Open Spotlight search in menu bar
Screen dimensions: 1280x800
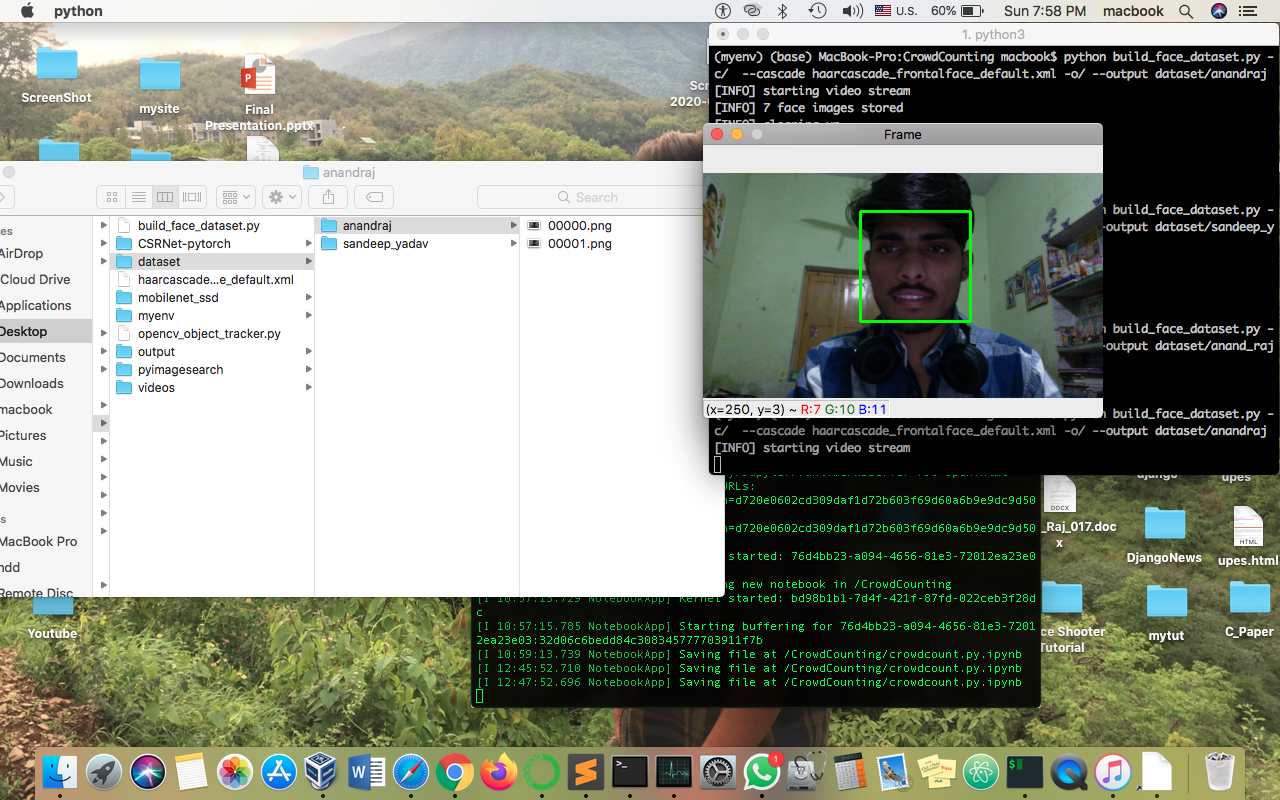click(x=1186, y=11)
